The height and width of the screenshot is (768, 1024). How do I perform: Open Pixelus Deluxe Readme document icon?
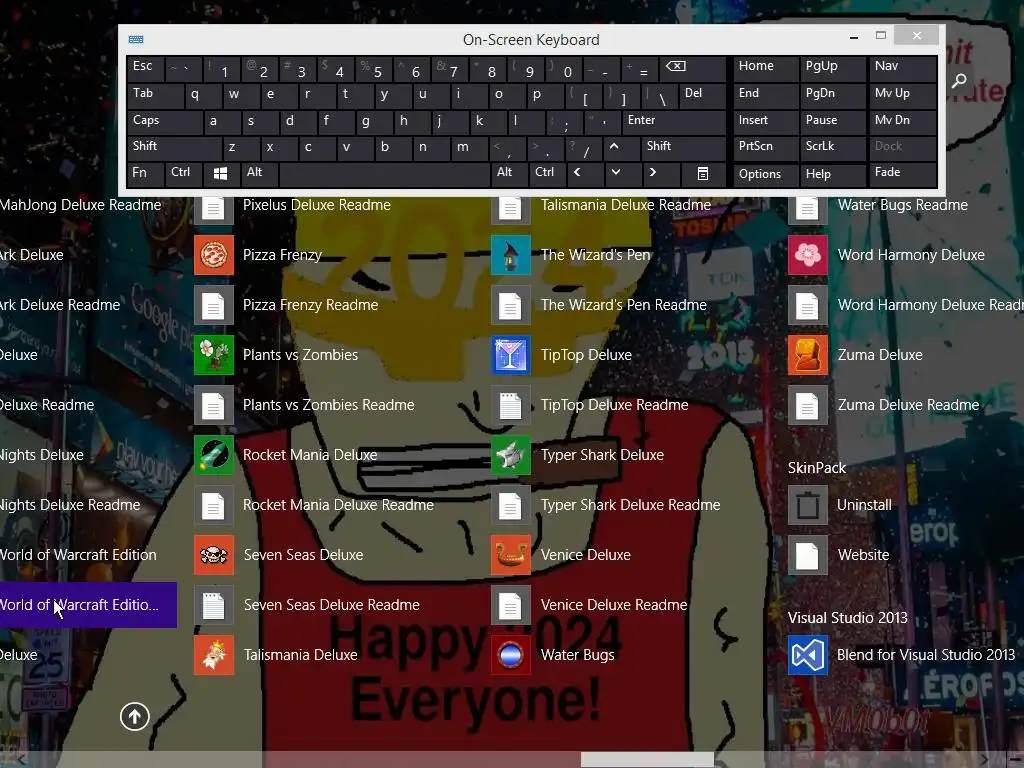coord(214,210)
